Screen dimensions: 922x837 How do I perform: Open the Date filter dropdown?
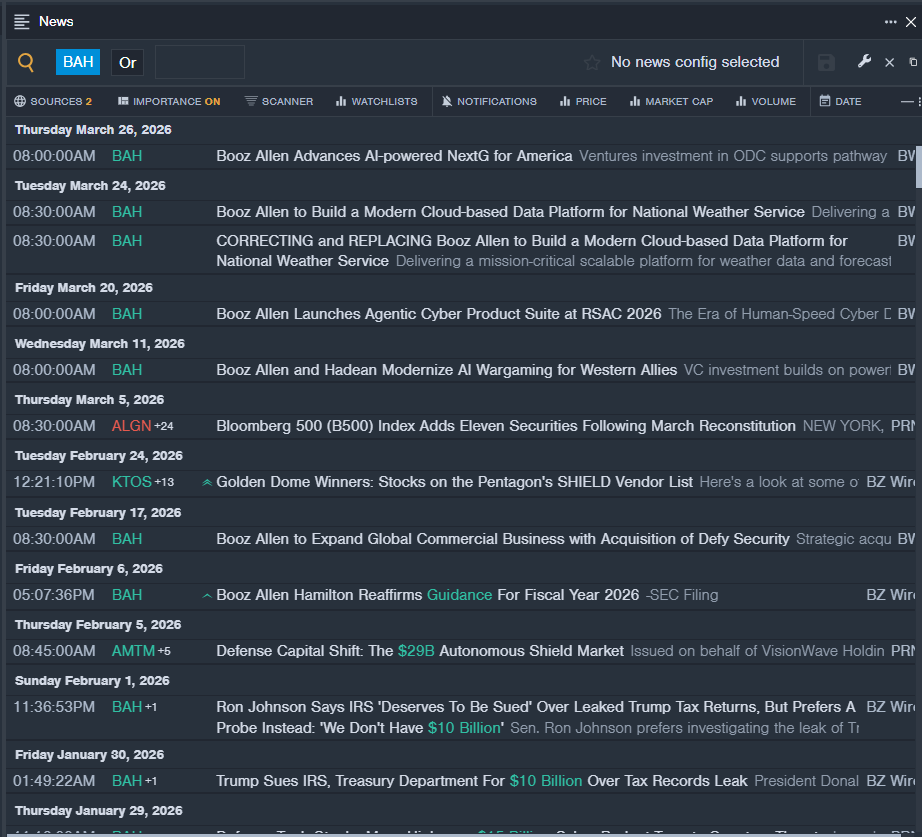pos(840,101)
